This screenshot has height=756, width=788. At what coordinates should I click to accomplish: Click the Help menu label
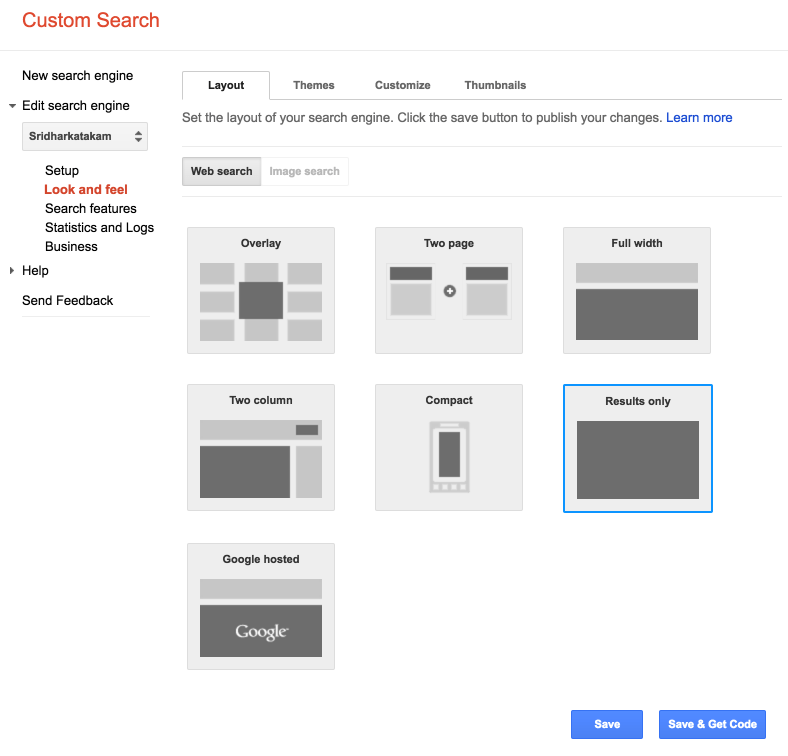point(35,270)
